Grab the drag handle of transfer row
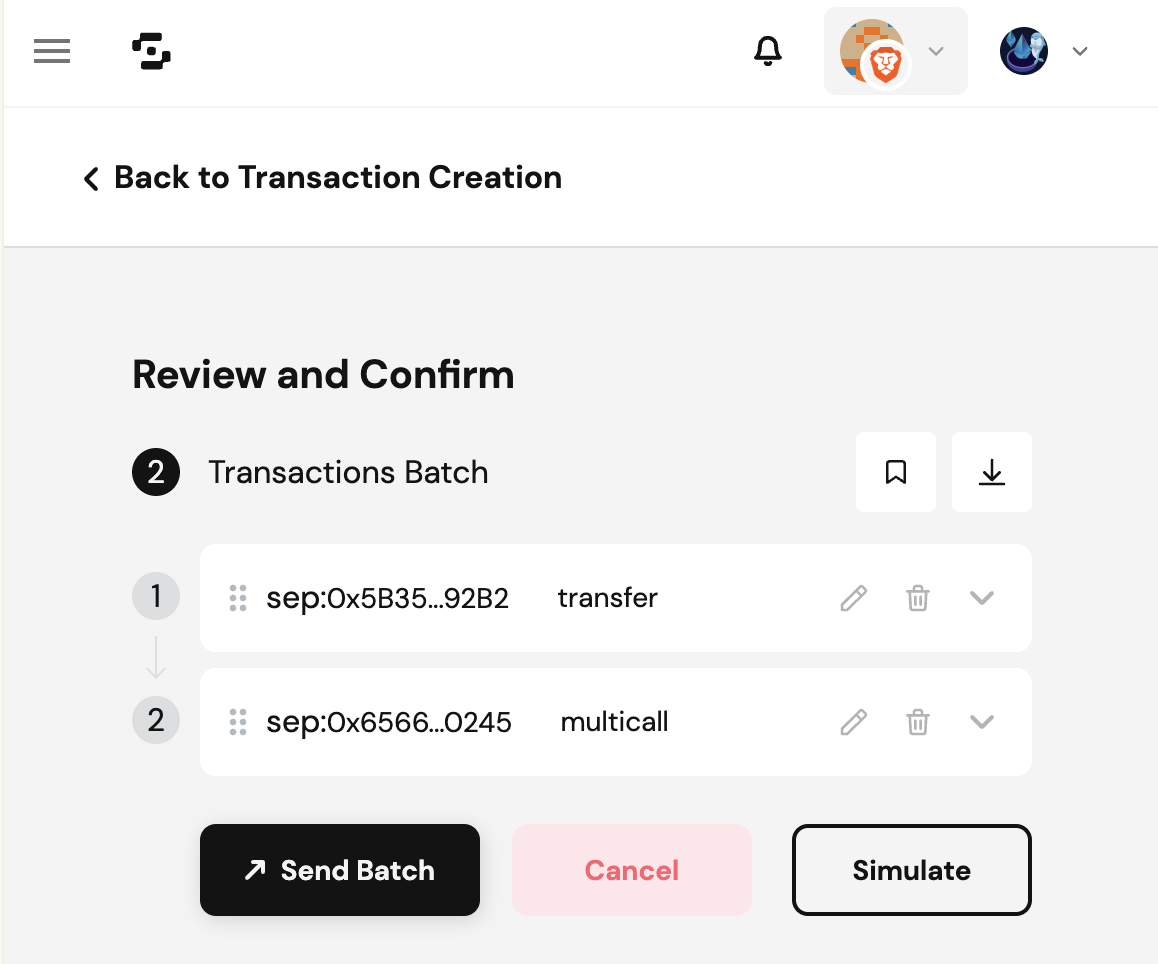The width and height of the screenshot is (1158, 964). point(238,598)
